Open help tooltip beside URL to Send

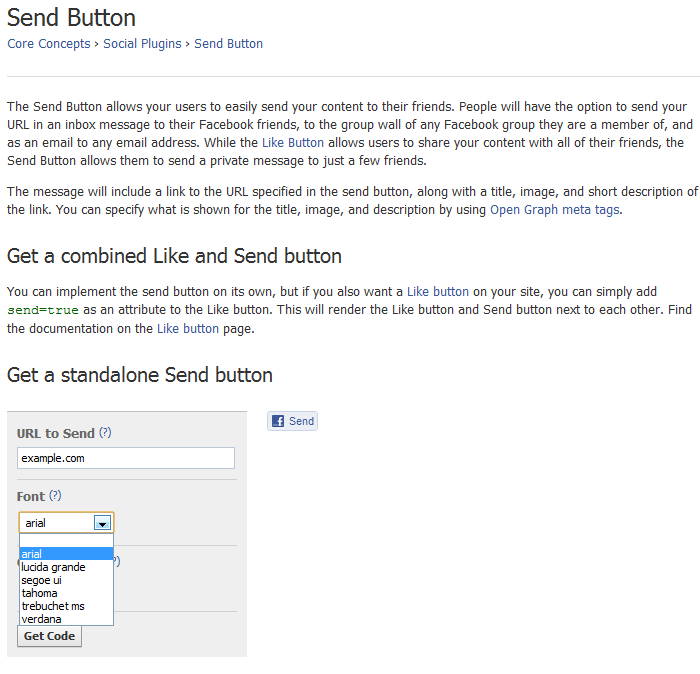click(105, 433)
